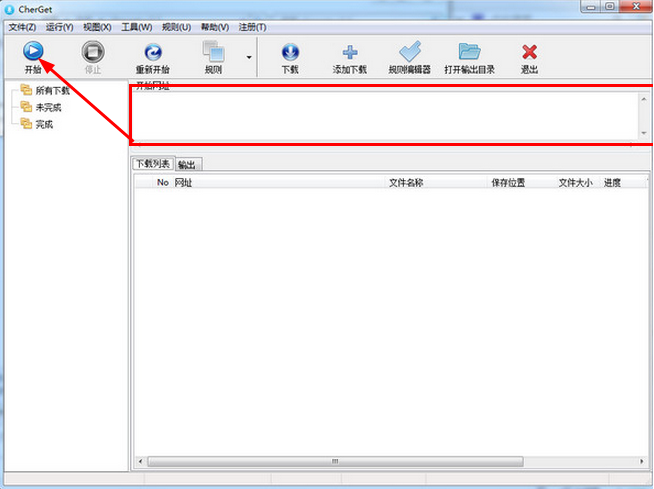Viewport: 654px width, 489px height.
Task: Click the No column header
Action: tap(163, 182)
